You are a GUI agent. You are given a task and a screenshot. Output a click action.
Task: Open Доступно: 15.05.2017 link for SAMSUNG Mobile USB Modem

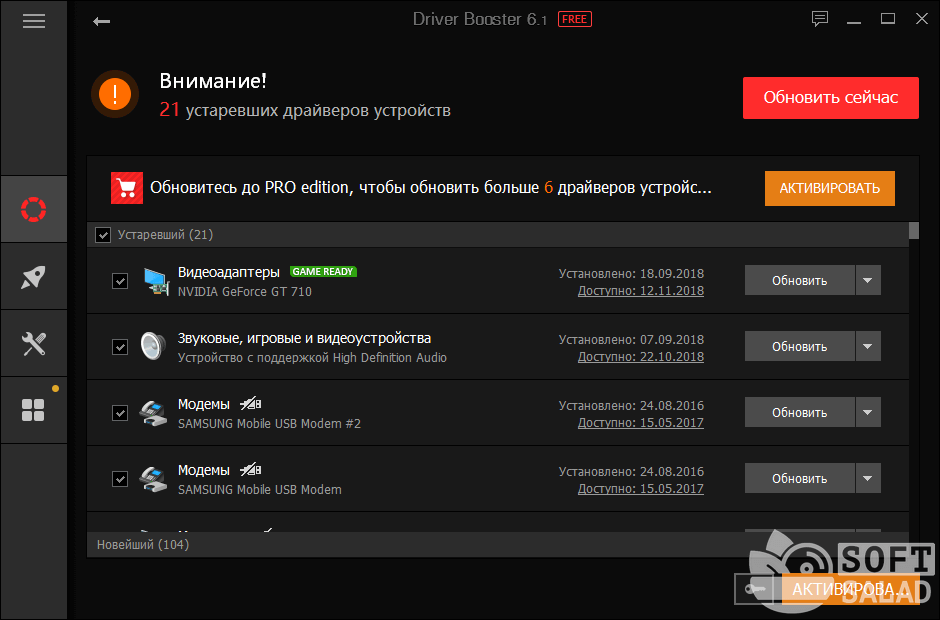pyautogui.click(x=640, y=489)
